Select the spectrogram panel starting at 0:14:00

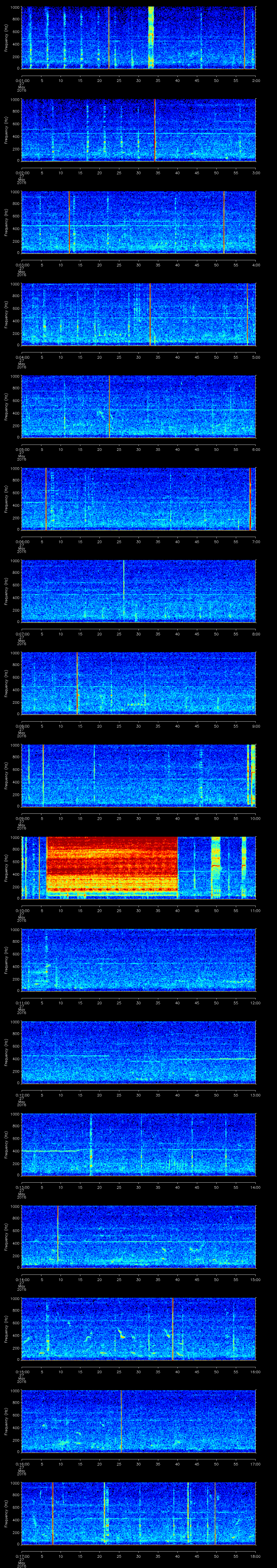[x=139, y=1237]
